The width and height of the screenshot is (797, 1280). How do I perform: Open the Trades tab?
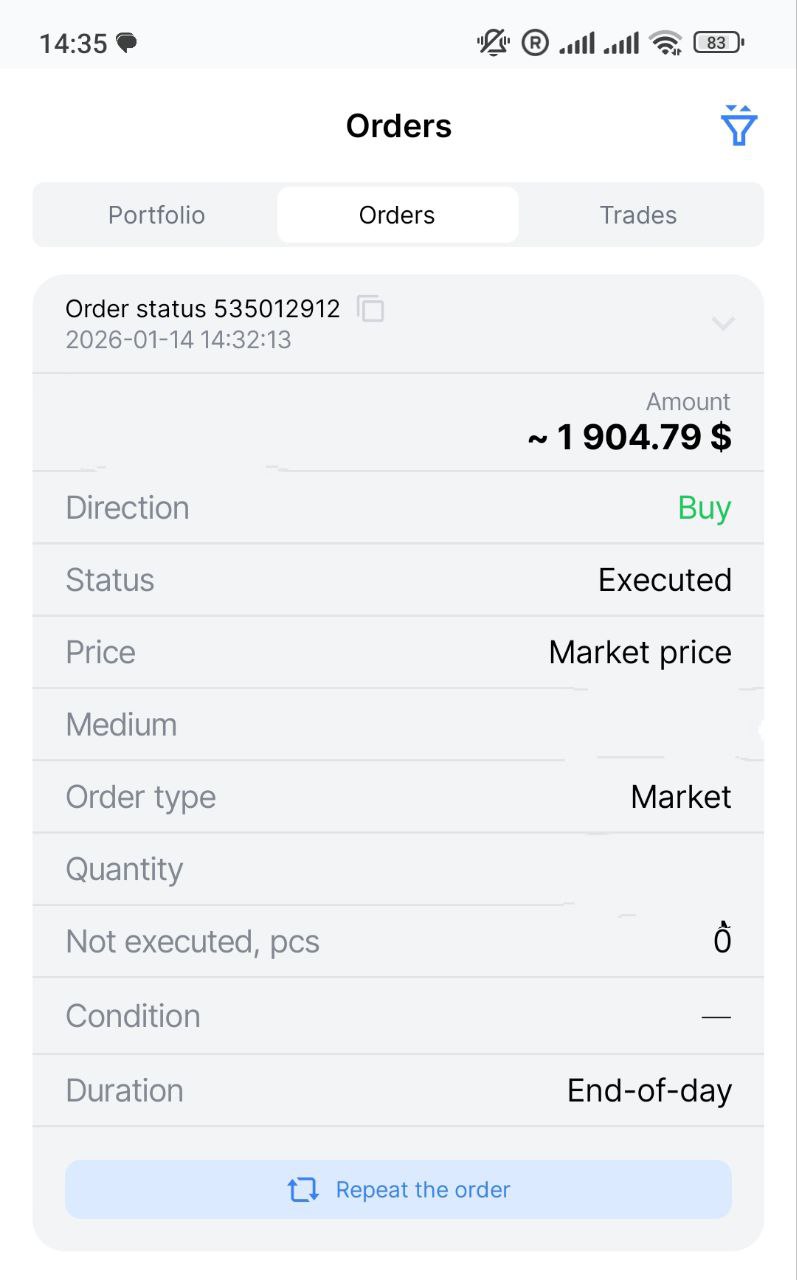pos(638,215)
